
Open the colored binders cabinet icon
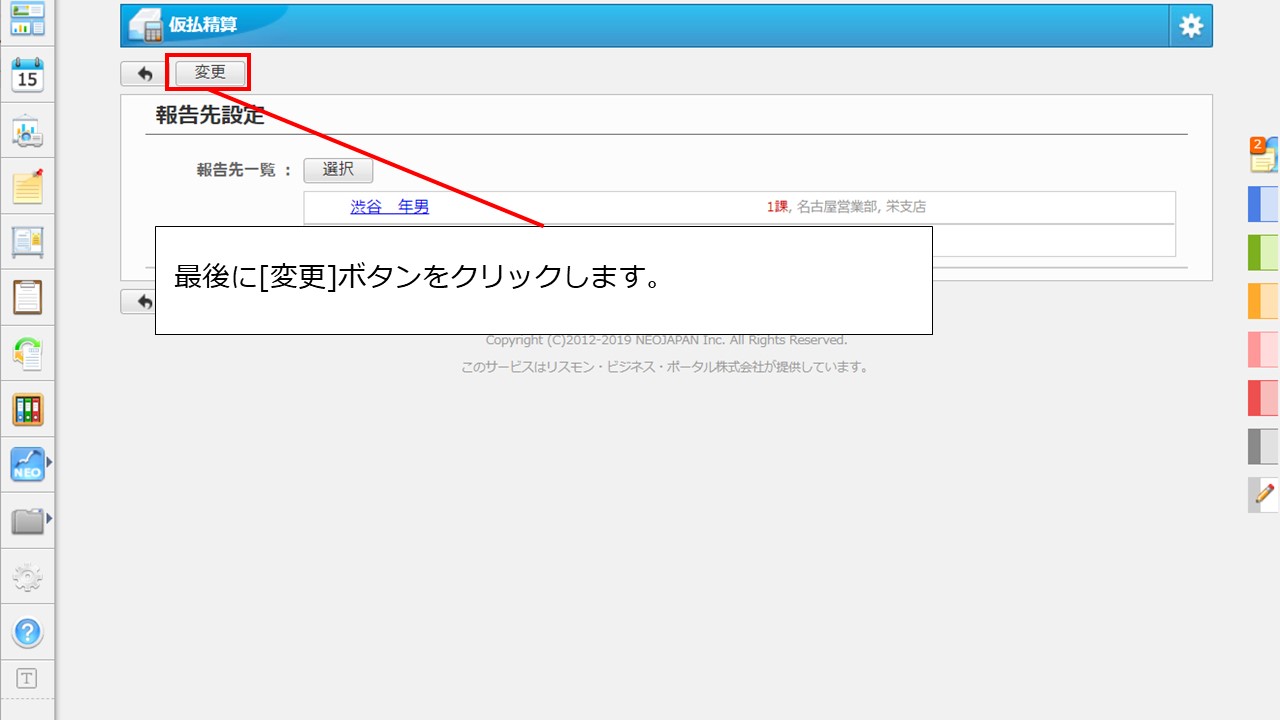point(27,409)
